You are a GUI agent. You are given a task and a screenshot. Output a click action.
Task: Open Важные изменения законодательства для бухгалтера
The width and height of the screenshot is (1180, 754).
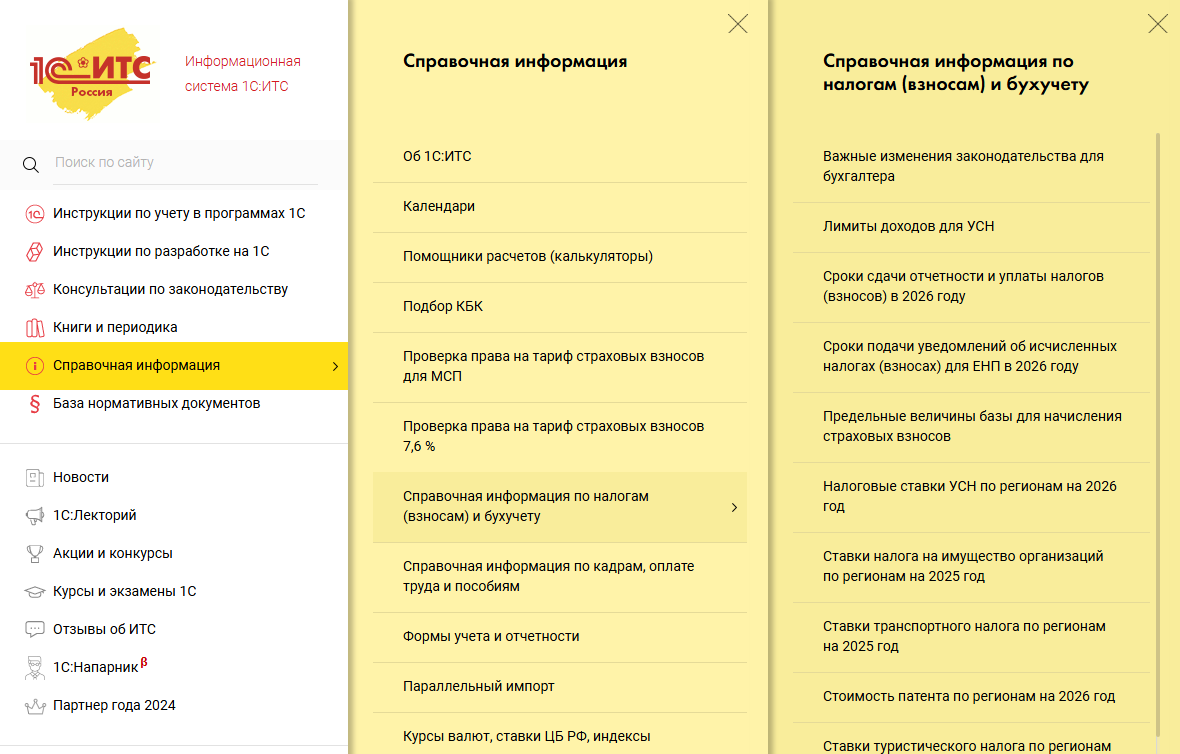[972, 166]
